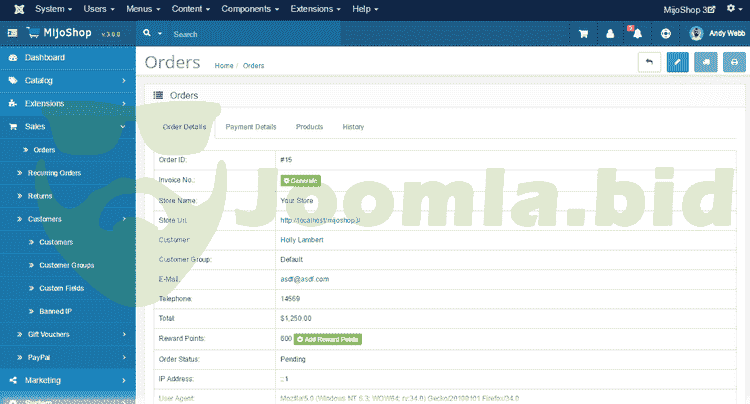Click the Generate invoice button
750x404 pixels.
click(x=301, y=180)
